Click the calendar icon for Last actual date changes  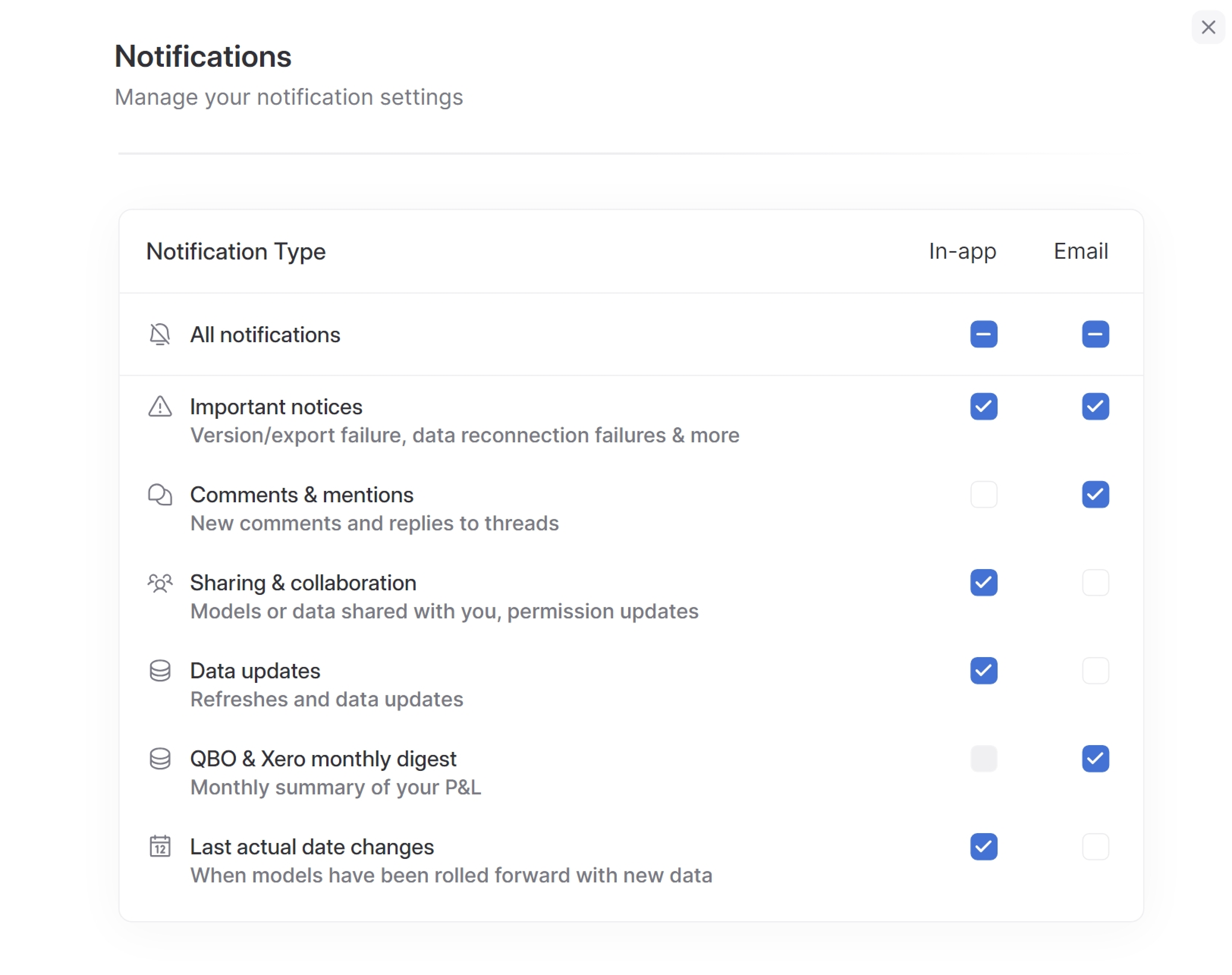[159, 846]
